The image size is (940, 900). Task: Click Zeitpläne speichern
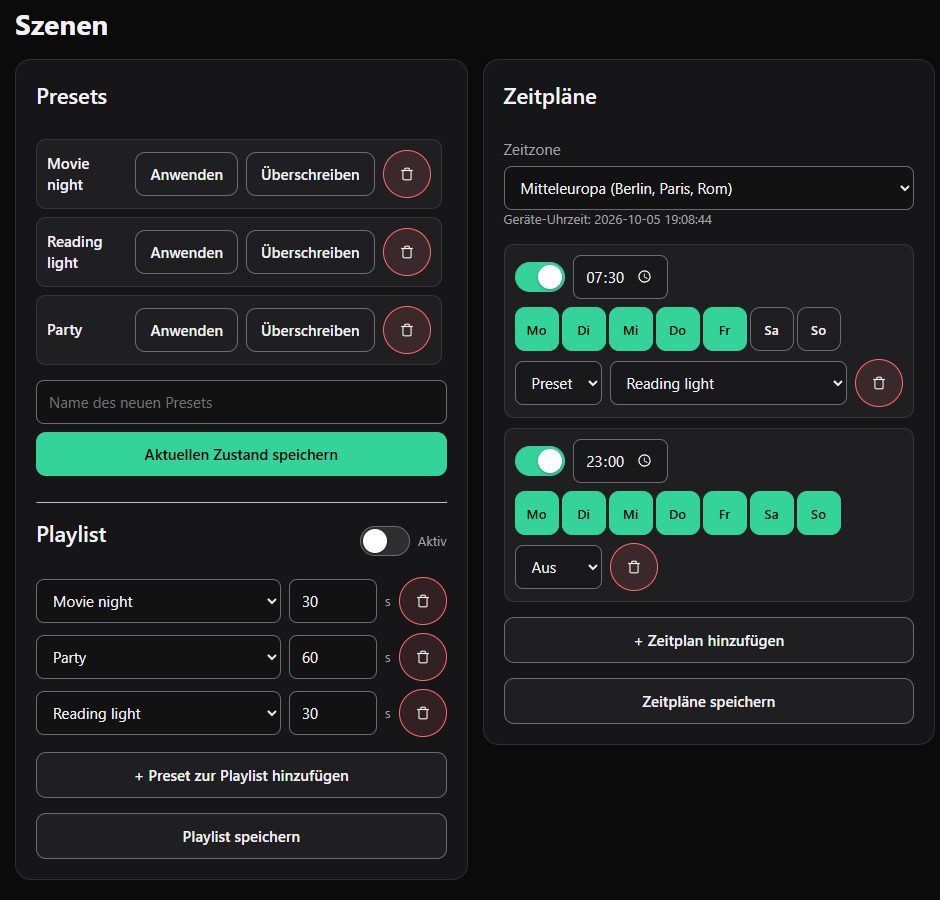[x=709, y=701]
